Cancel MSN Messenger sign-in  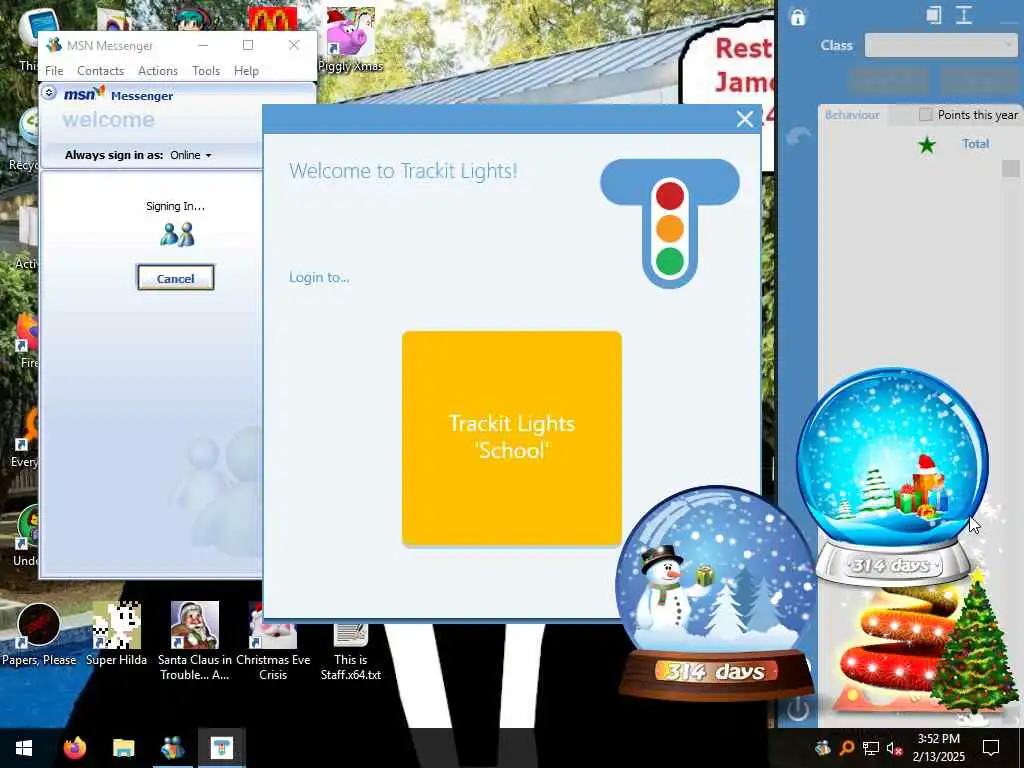(175, 278)
